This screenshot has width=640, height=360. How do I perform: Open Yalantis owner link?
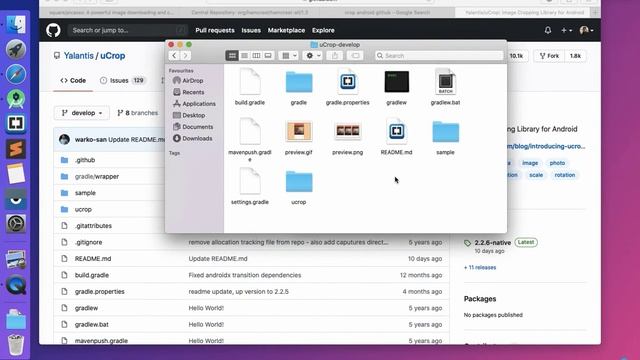click(x=78, y=56)
